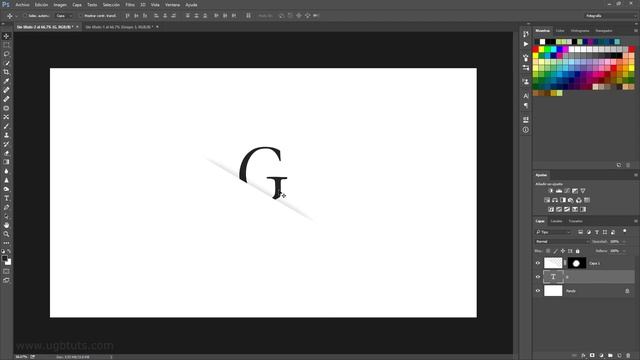Hide the Fondo background layer
The width and height of the screenshot is (640, 360).
pos(538,291)
